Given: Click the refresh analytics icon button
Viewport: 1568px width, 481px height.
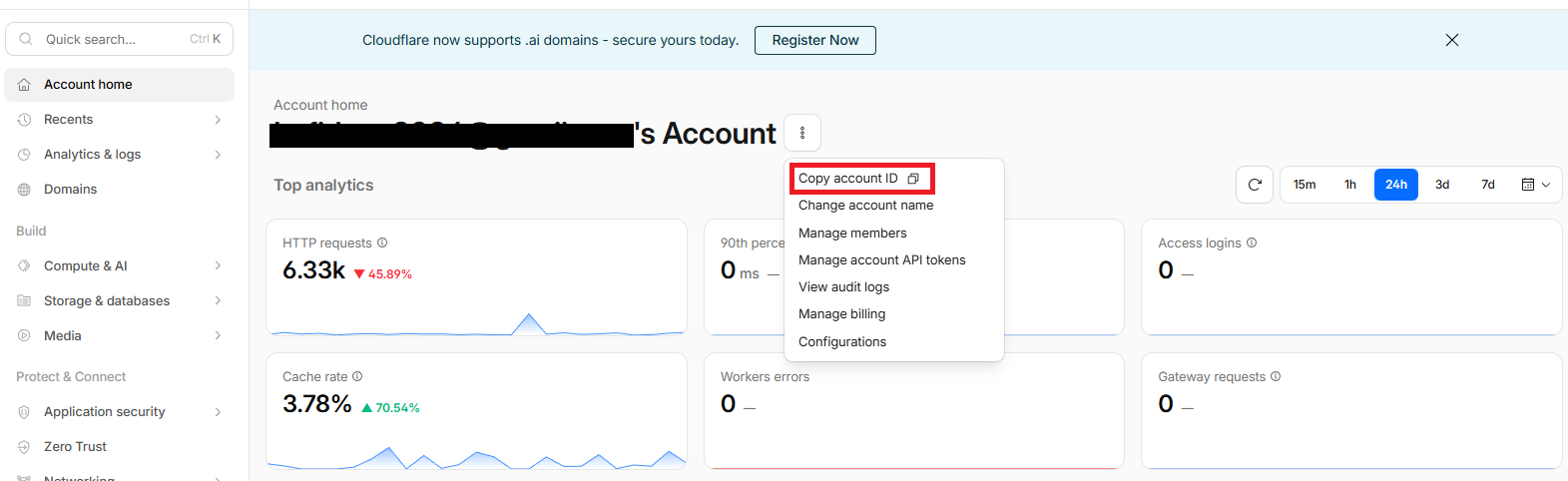Looking at the screenshot, I should (x=1255, y=185).
